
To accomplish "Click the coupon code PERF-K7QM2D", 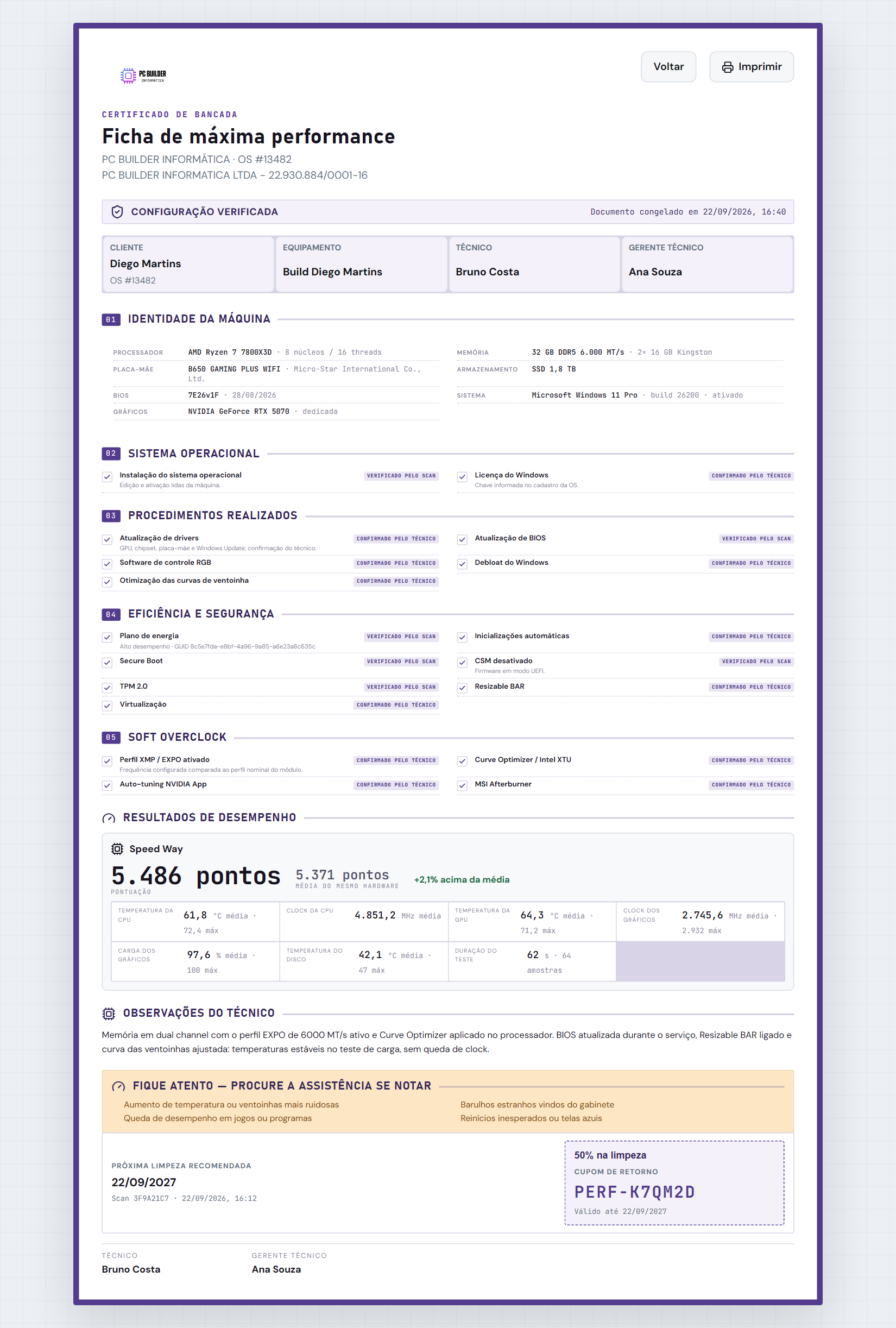I will 634,1192.
